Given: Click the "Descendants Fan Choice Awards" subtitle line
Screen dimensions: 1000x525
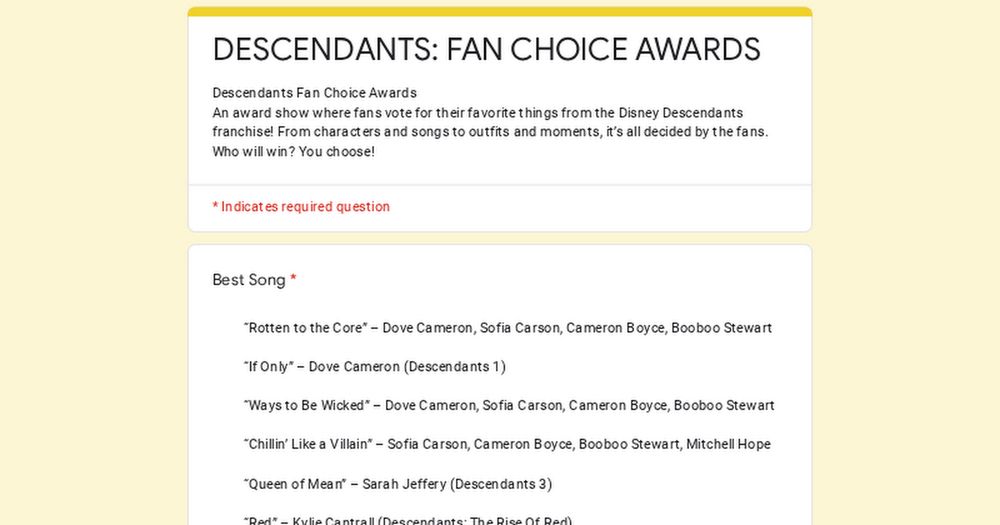Looking at the screenshot, I should pyautogui.click(x=314, y=92).
